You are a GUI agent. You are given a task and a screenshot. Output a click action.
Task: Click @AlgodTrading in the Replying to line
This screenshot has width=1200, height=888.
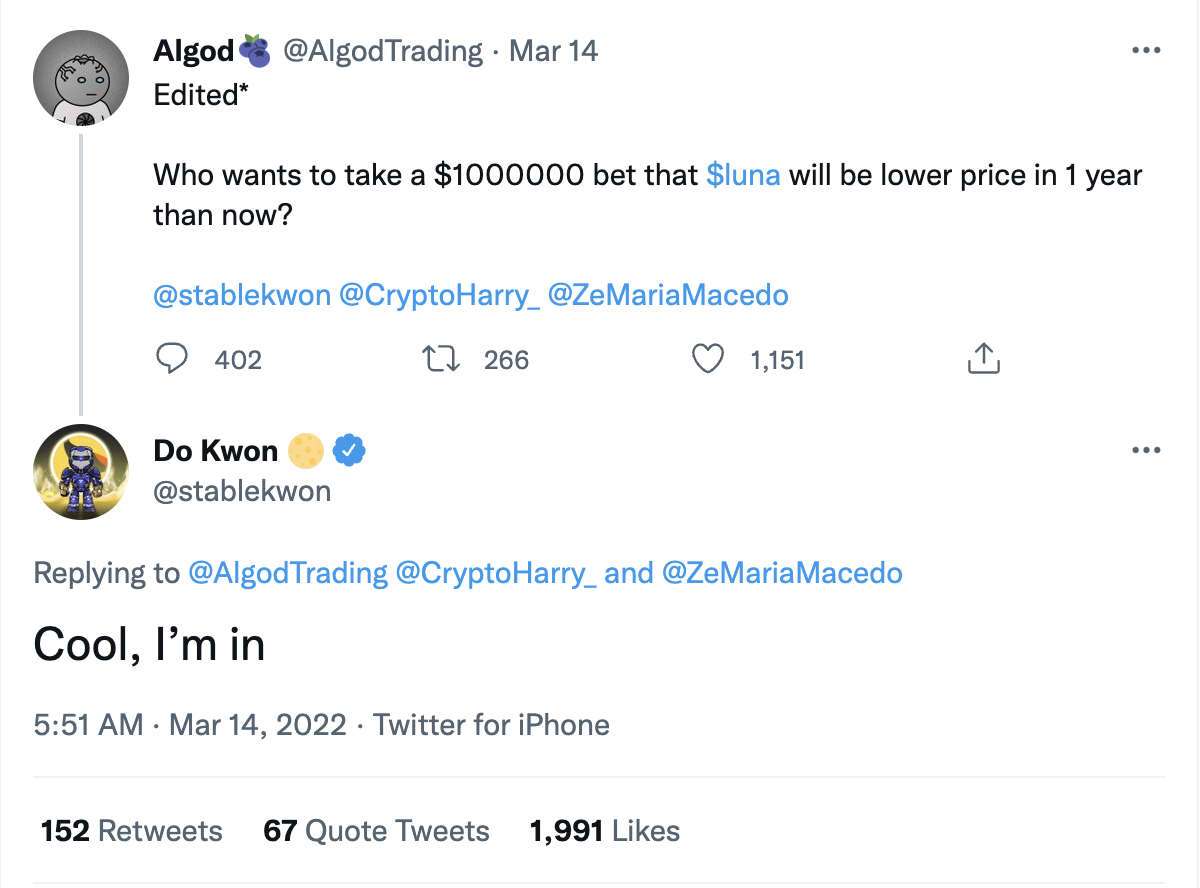pos(288,573)
